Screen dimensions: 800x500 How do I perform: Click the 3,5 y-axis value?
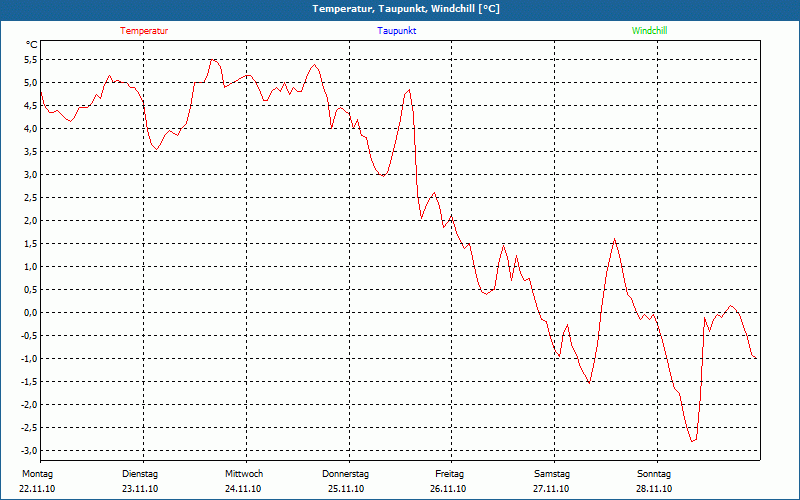pyautogui.click(x=31, y=152)
